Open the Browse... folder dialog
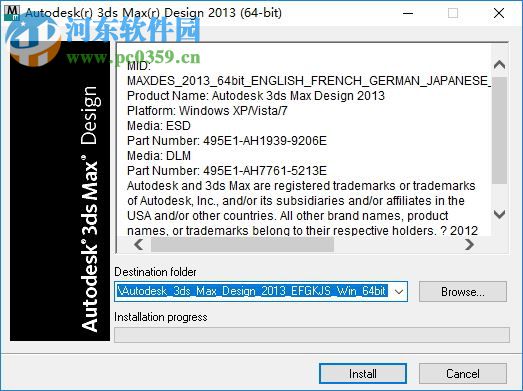The width and height of the screenshot is (523, 391). coord(463,292)
